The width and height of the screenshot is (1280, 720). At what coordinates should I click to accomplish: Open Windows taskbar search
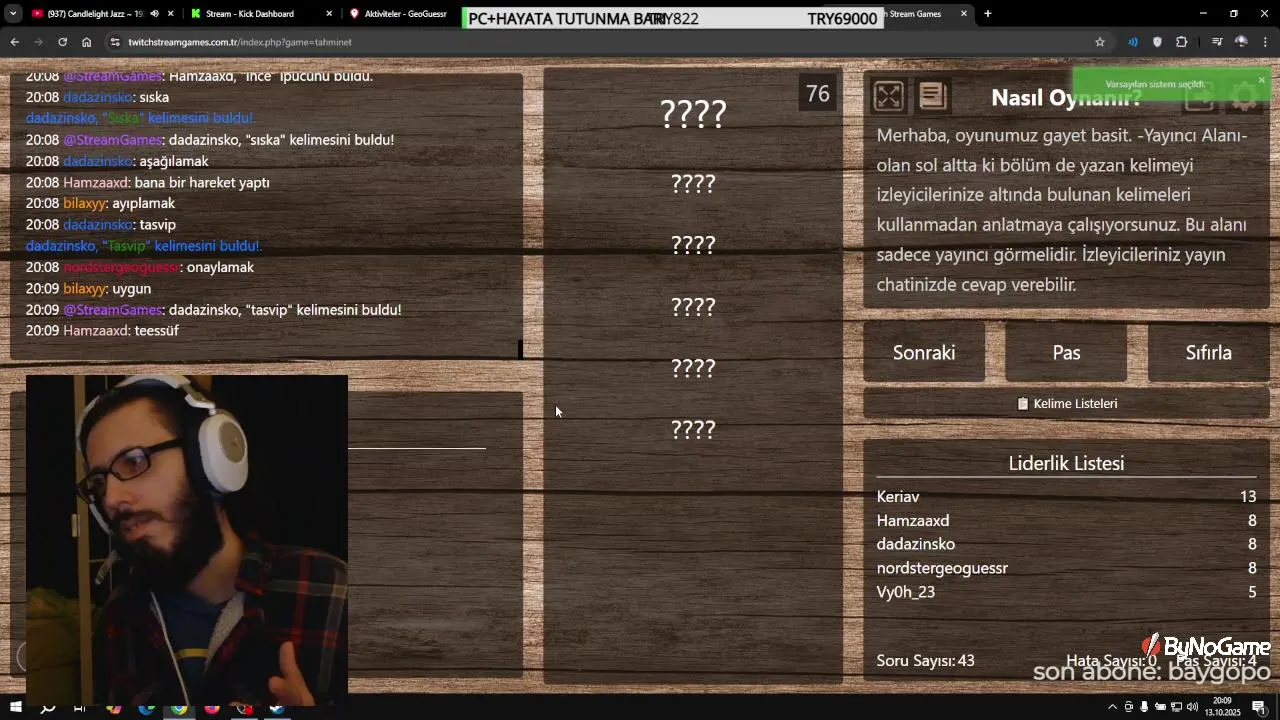tap(47, 708)
